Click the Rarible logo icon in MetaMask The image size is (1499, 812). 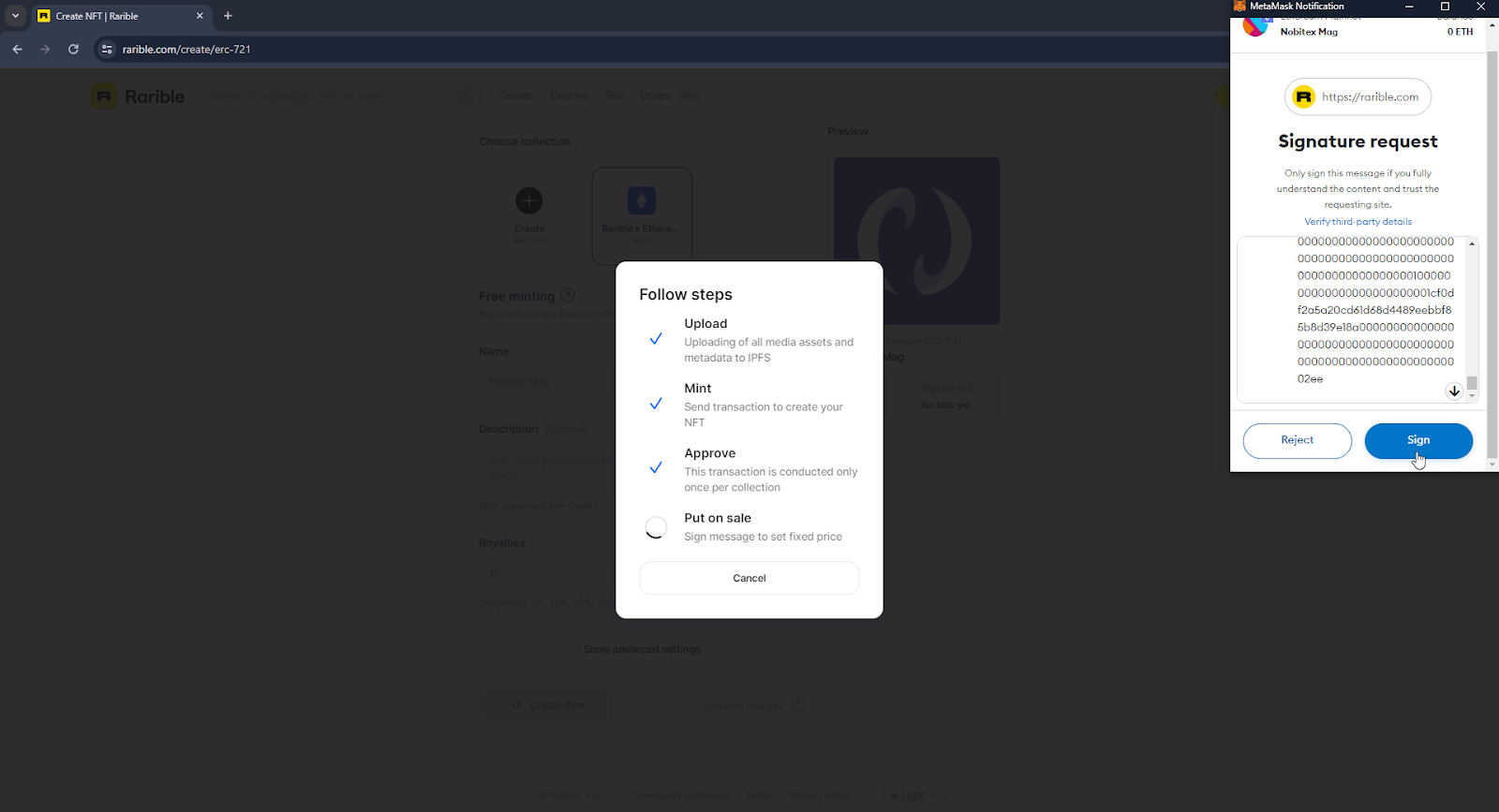(1303, 97)
